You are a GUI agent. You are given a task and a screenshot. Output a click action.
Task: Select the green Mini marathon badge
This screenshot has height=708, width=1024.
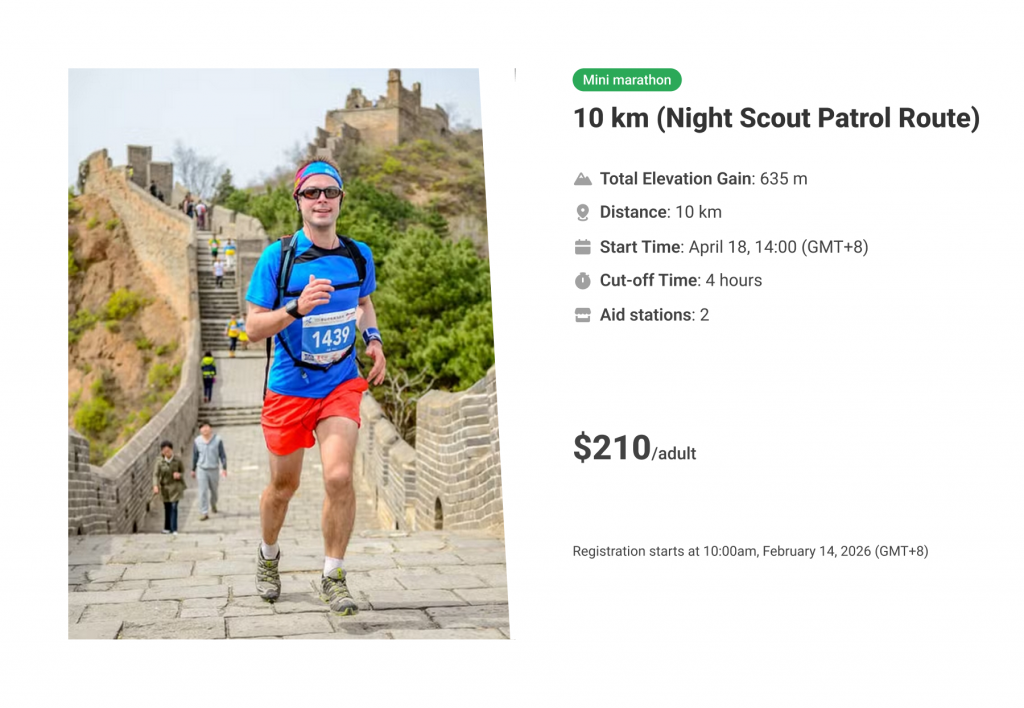coord(627,80)
